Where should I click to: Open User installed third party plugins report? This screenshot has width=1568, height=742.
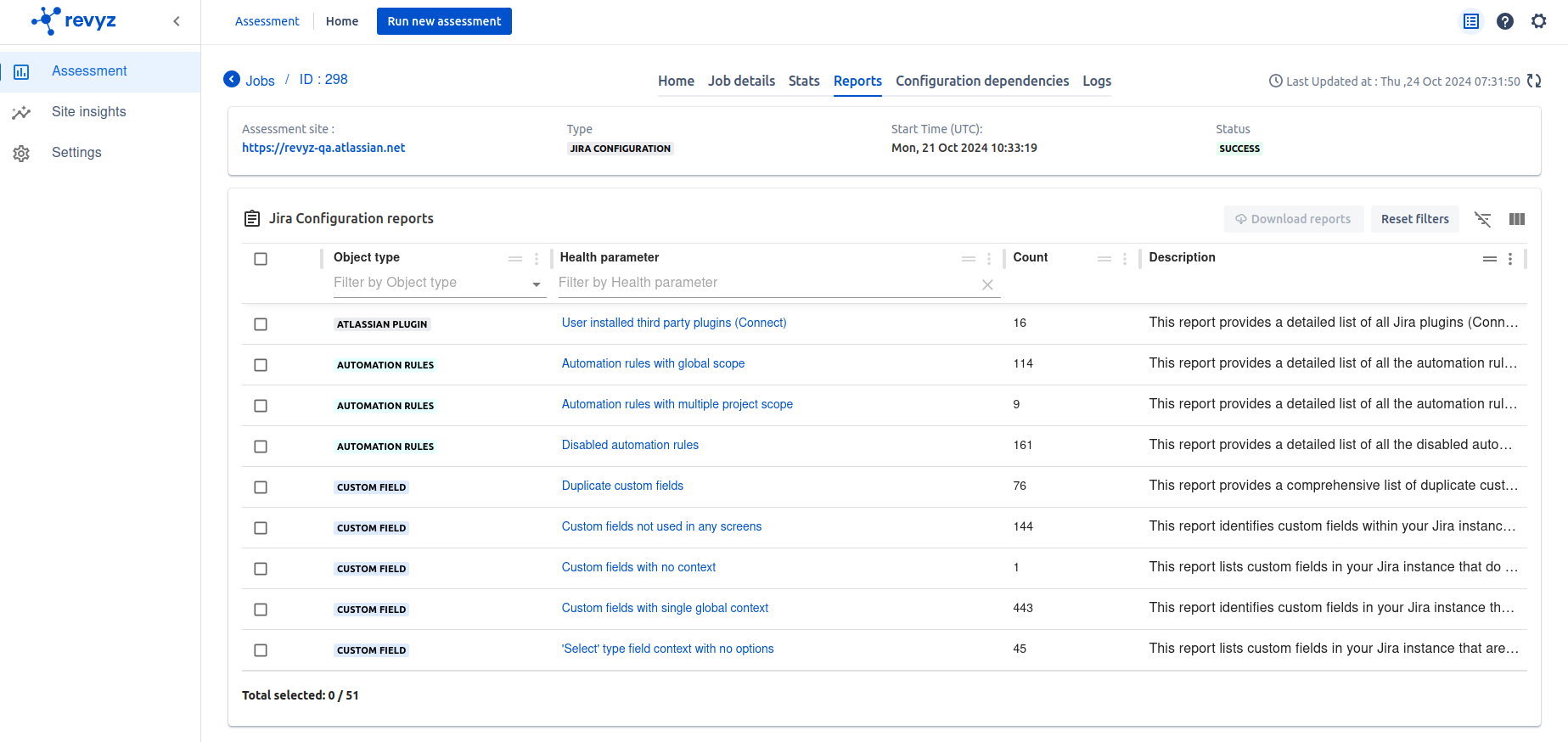[x=674, y=323]
